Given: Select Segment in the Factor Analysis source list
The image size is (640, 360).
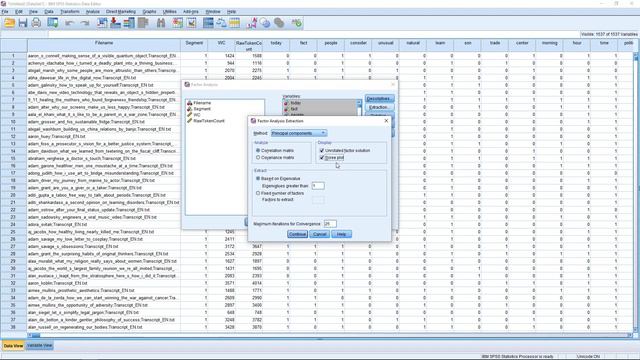Looking at the screenshot, I should pos(202,109).
